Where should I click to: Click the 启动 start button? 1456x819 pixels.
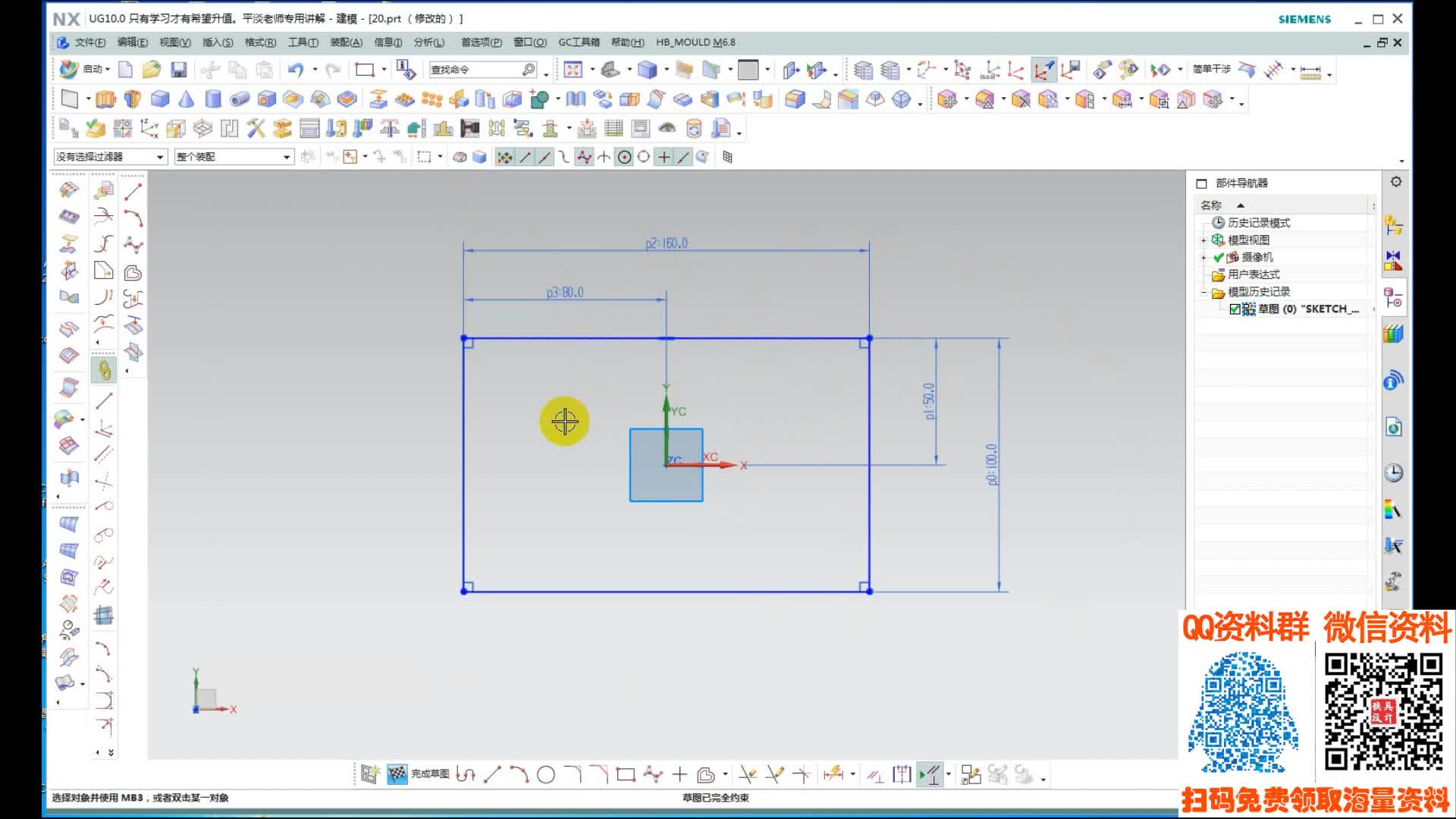coord(85,70)
